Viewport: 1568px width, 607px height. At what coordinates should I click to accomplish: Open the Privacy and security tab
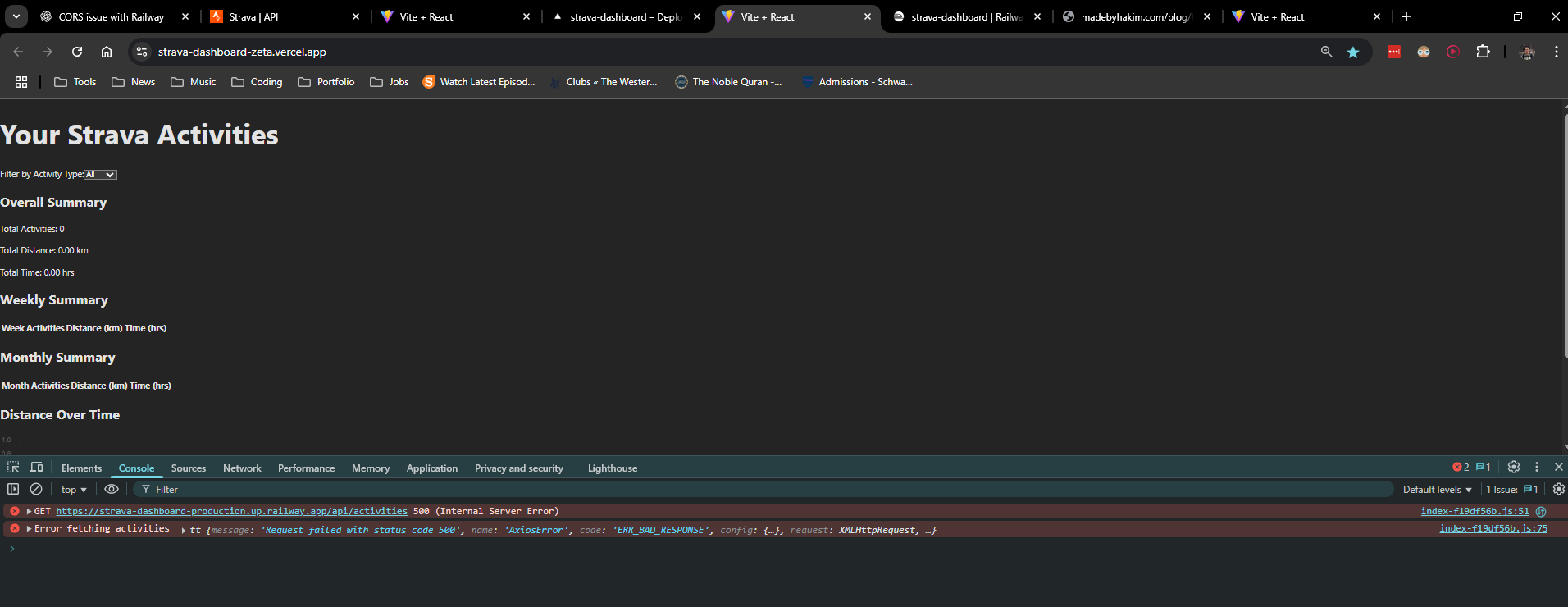click(x=519, y=468)
